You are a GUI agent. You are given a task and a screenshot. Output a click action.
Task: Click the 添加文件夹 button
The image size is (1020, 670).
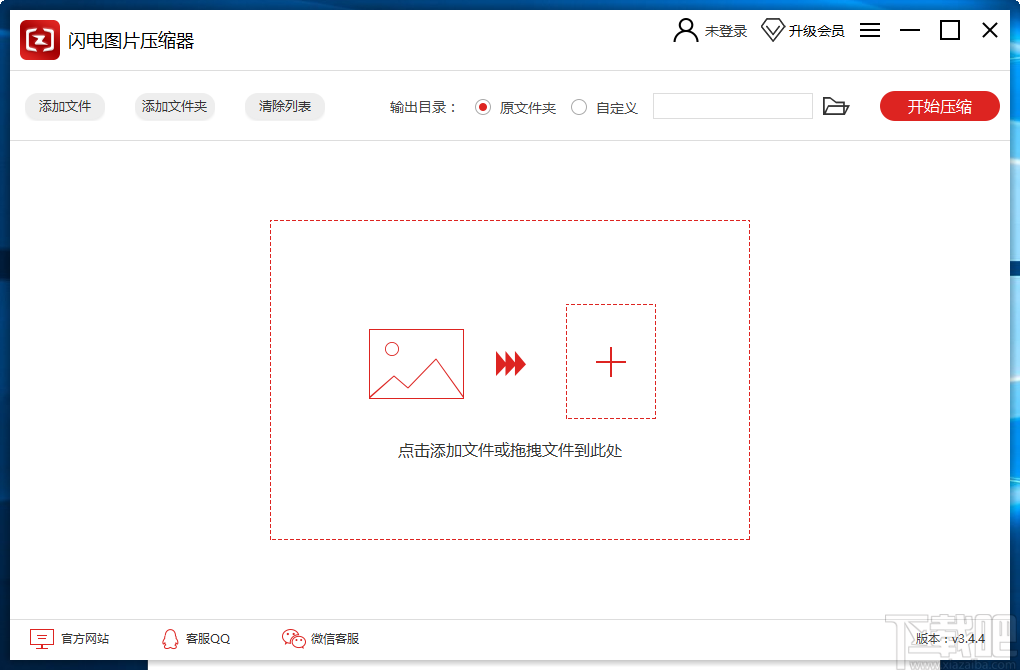click(174, 107)
